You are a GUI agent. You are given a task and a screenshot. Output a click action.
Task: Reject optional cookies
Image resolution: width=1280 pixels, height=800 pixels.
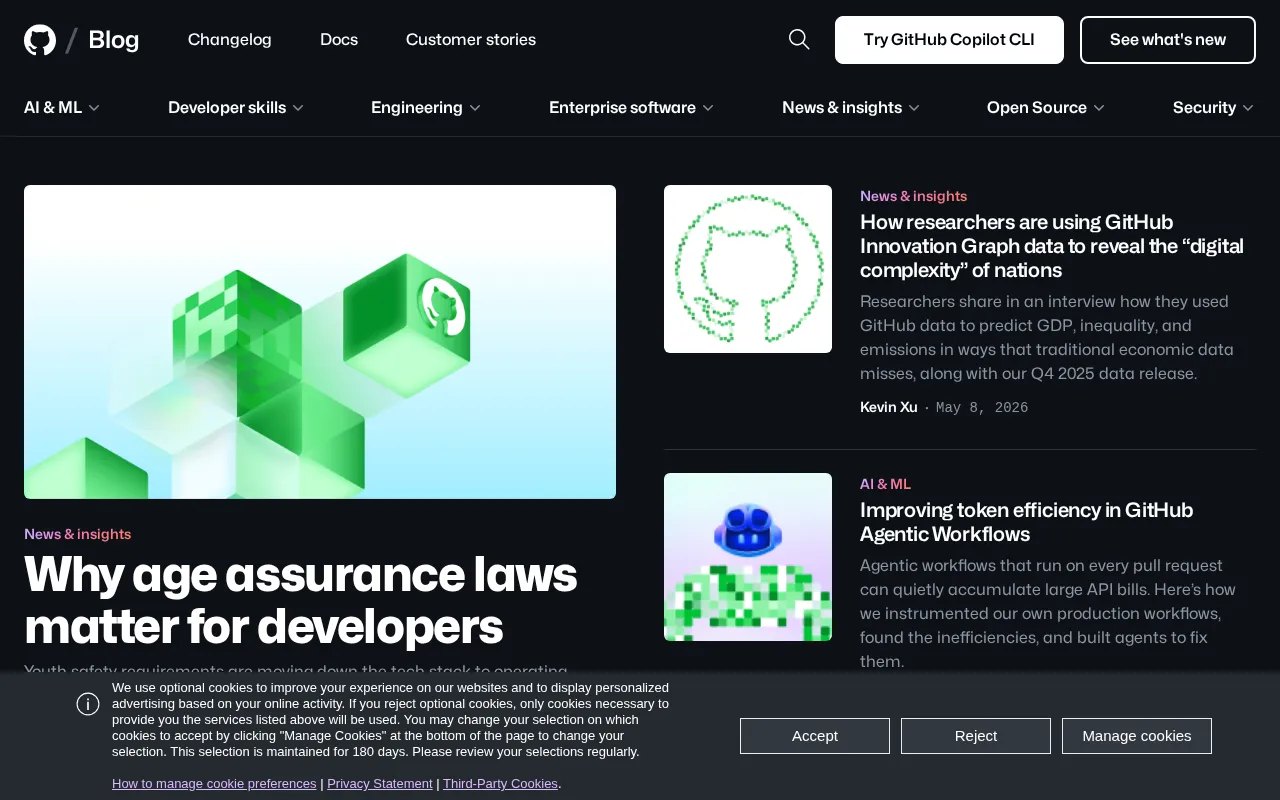[976, 736]
